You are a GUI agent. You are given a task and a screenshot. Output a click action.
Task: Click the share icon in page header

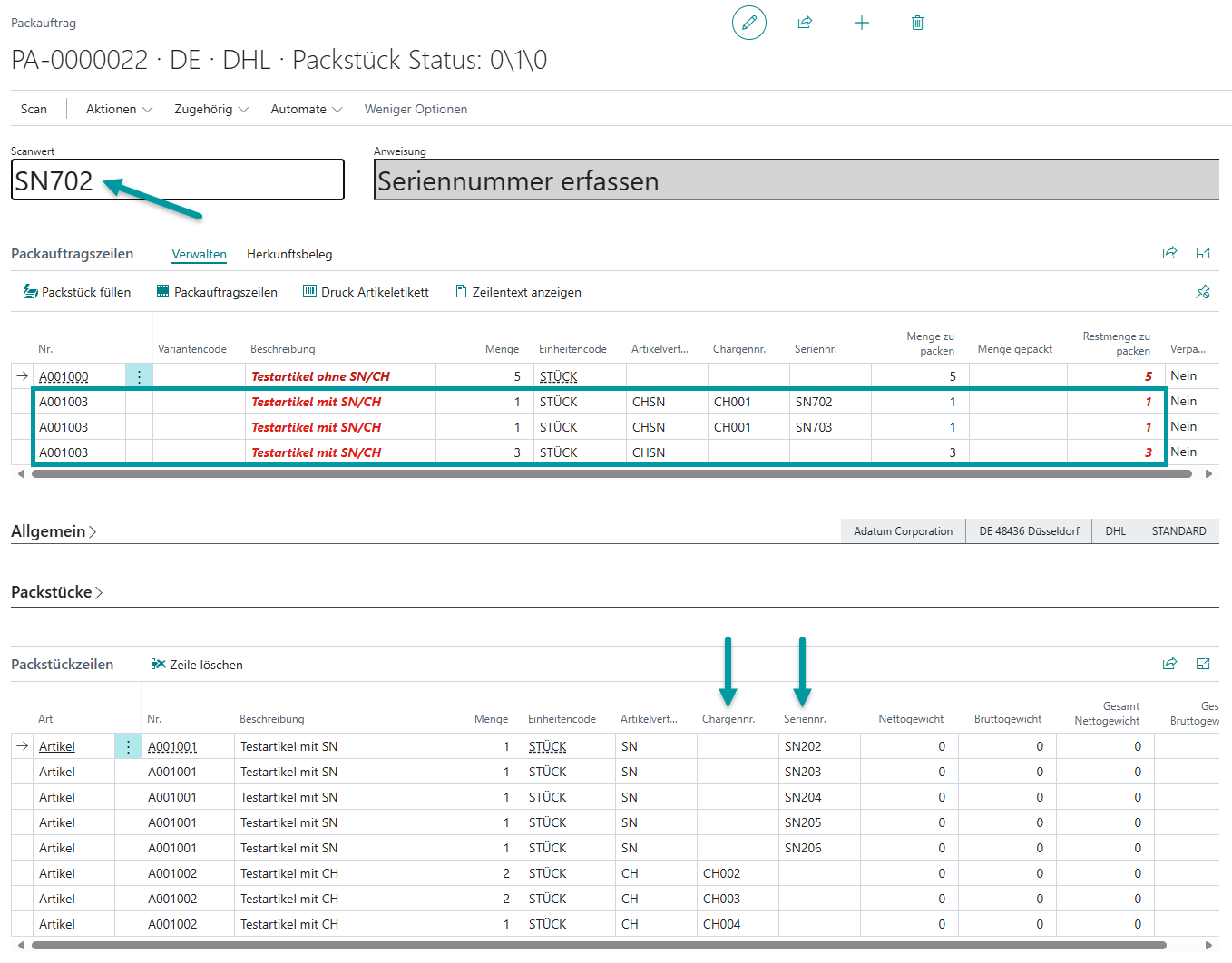[805, 23]
